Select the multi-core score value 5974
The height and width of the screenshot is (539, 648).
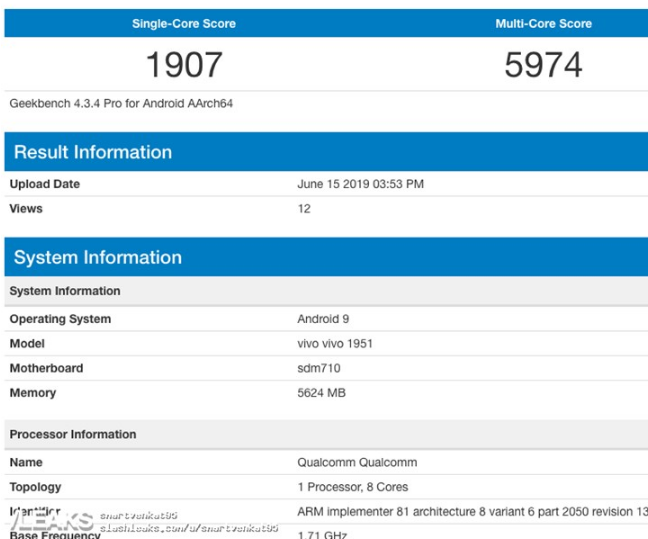point(543,64)
